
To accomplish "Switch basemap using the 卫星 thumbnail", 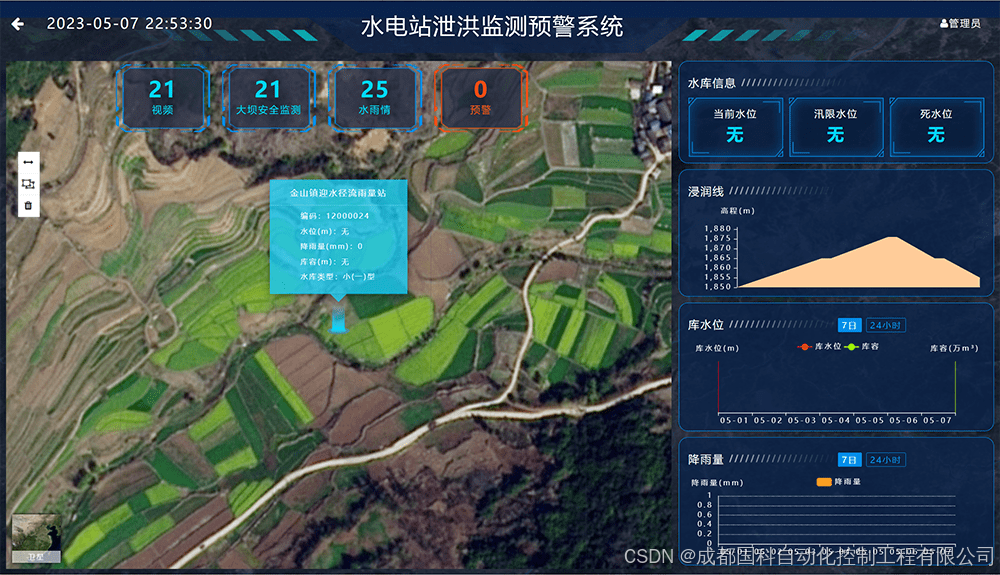I will (36, 539).
